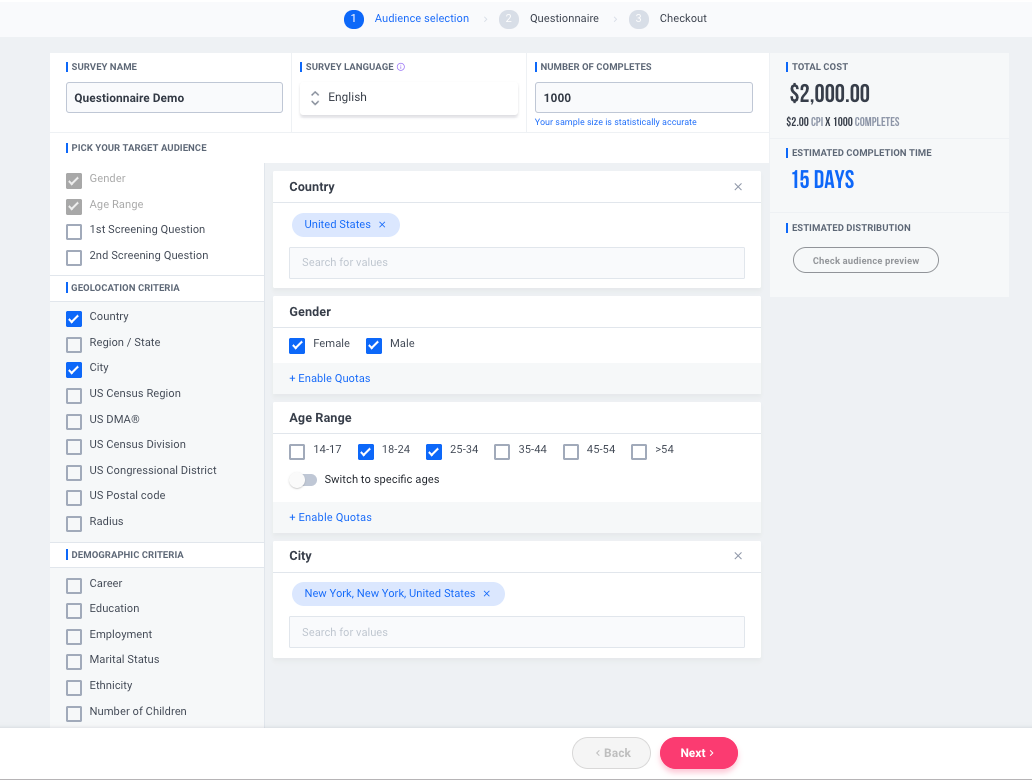Enable Quotas for Gender
This screenshot has height=782, width=1032.
tap(330, 378)
